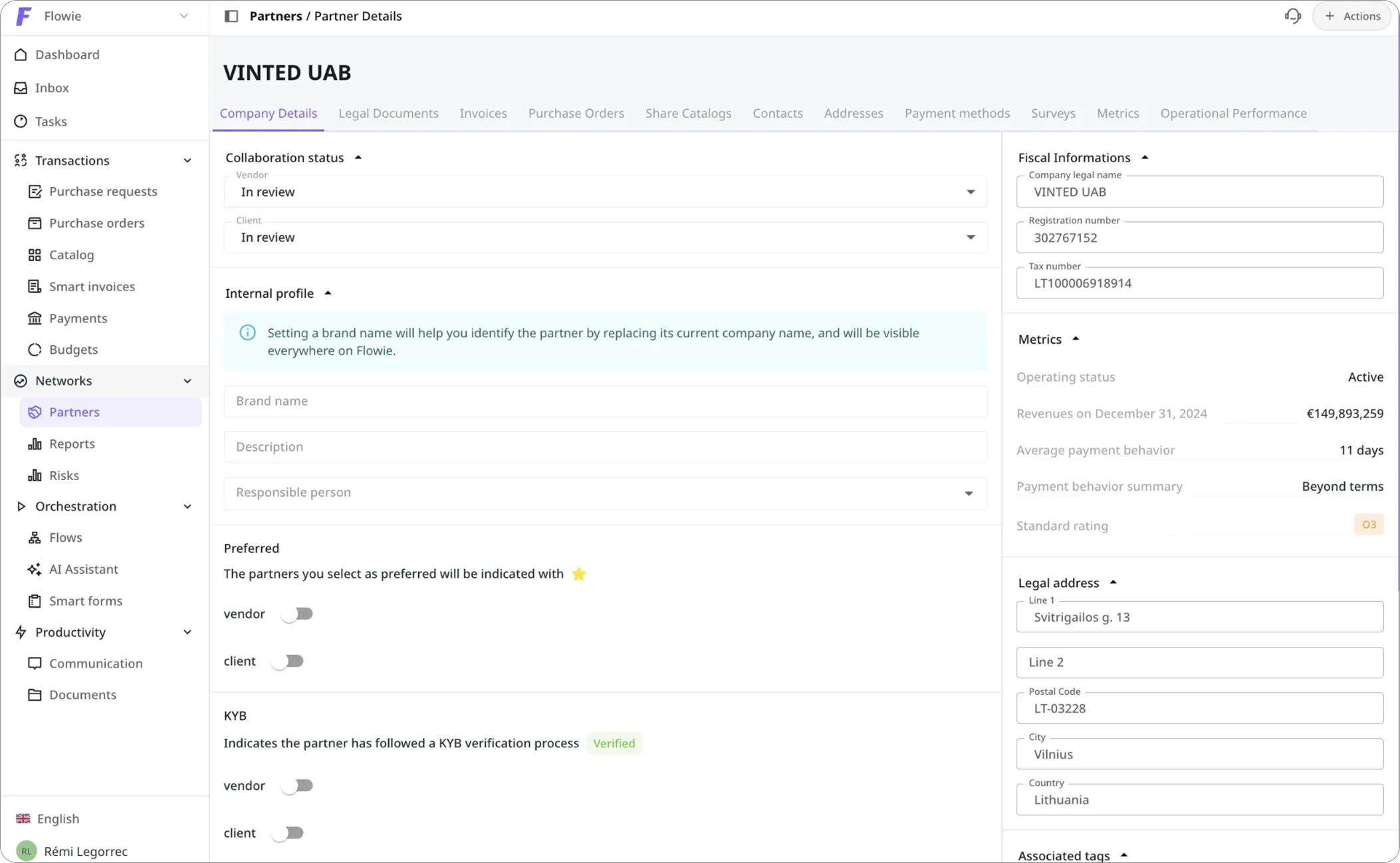Screen dimensions: 1400x863
Task: Open the Purchase Orders tab
Action: click(576, 113)
